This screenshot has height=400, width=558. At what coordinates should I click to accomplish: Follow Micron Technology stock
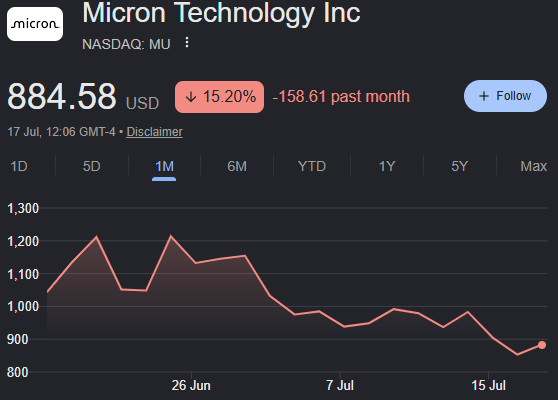pyautogui.click(x=505, y=96)
